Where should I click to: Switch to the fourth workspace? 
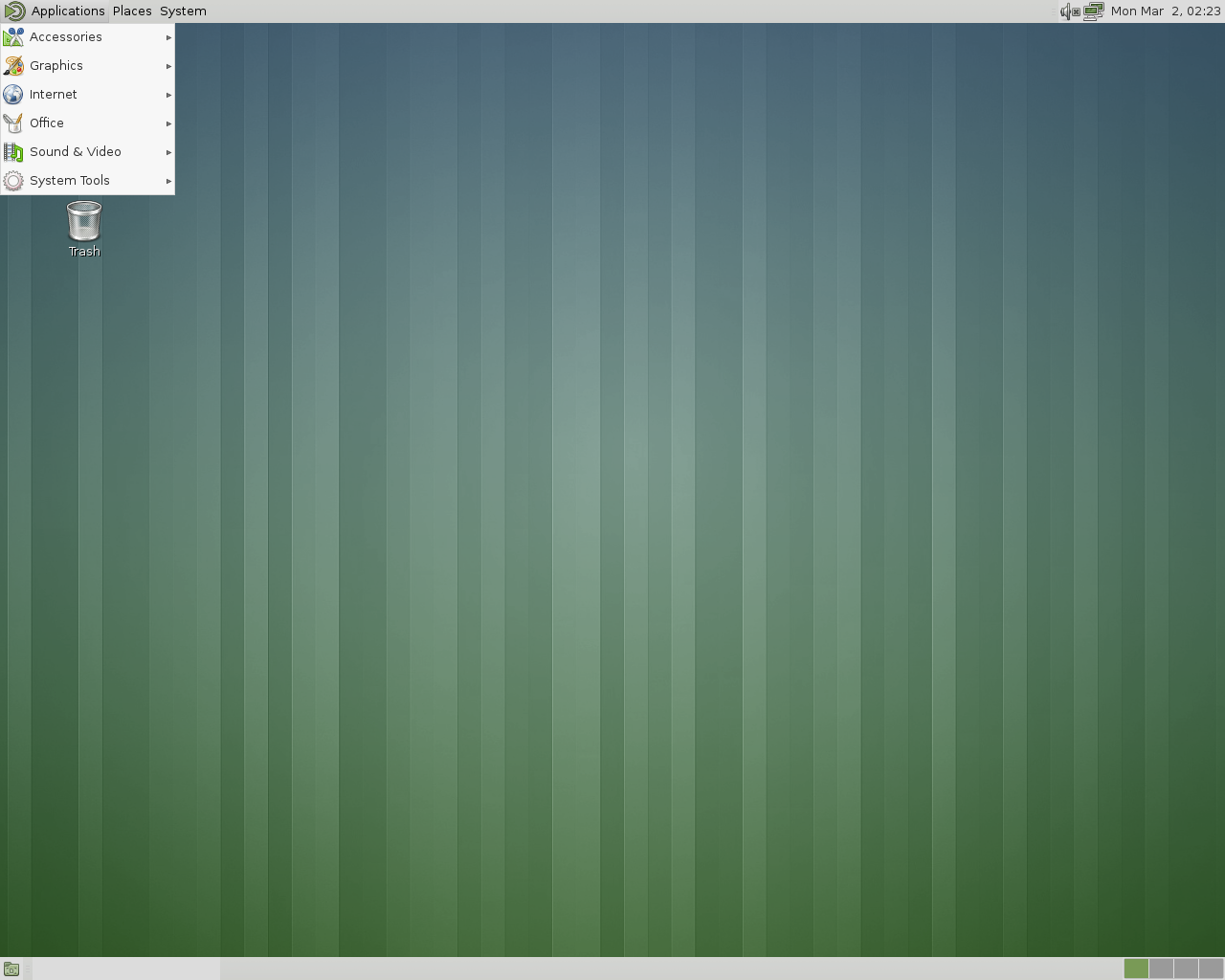click(1211, 969)
